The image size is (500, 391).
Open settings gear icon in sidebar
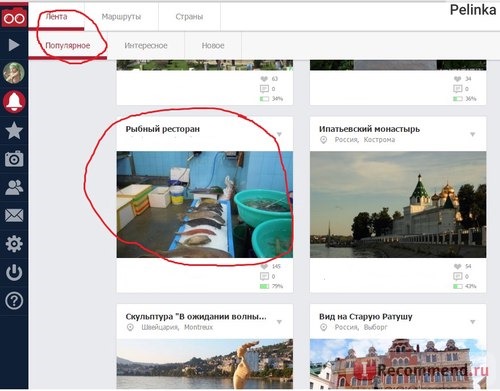[14, 244]
